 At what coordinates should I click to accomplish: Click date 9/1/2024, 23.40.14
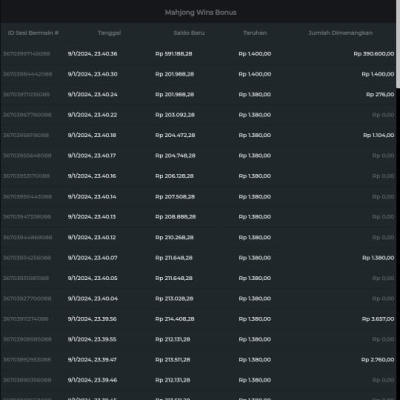click(x=92, y=197)
